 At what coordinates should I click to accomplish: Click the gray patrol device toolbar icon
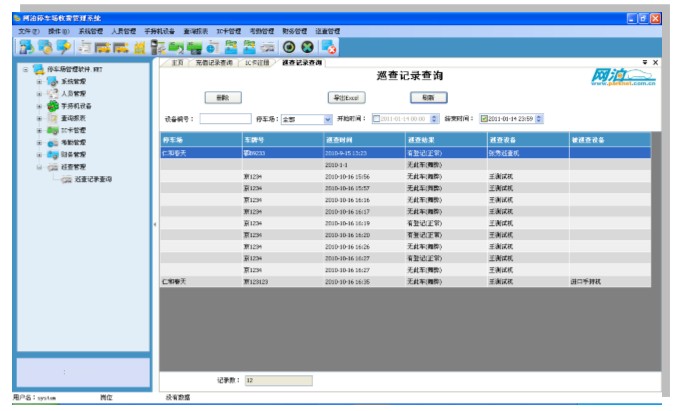pos(267,47)
